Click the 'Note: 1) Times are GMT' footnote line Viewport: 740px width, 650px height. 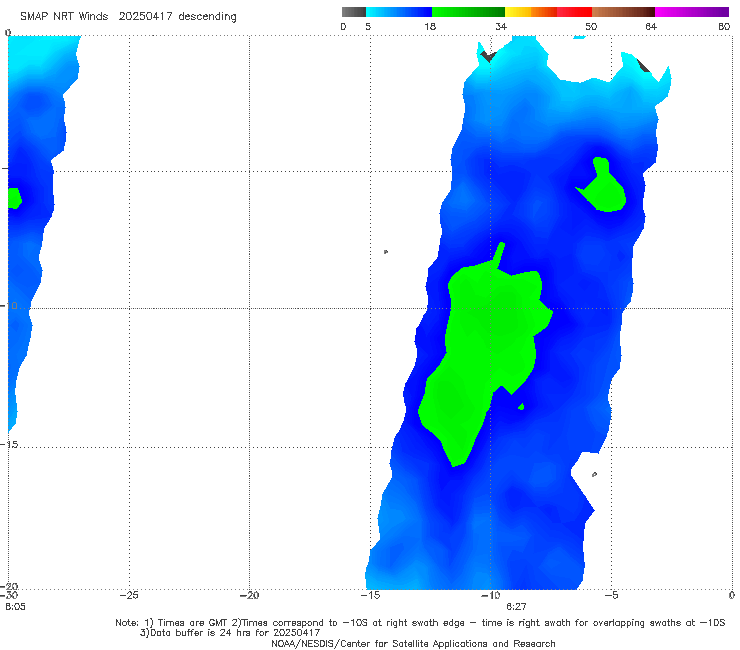tap(420, 623)
